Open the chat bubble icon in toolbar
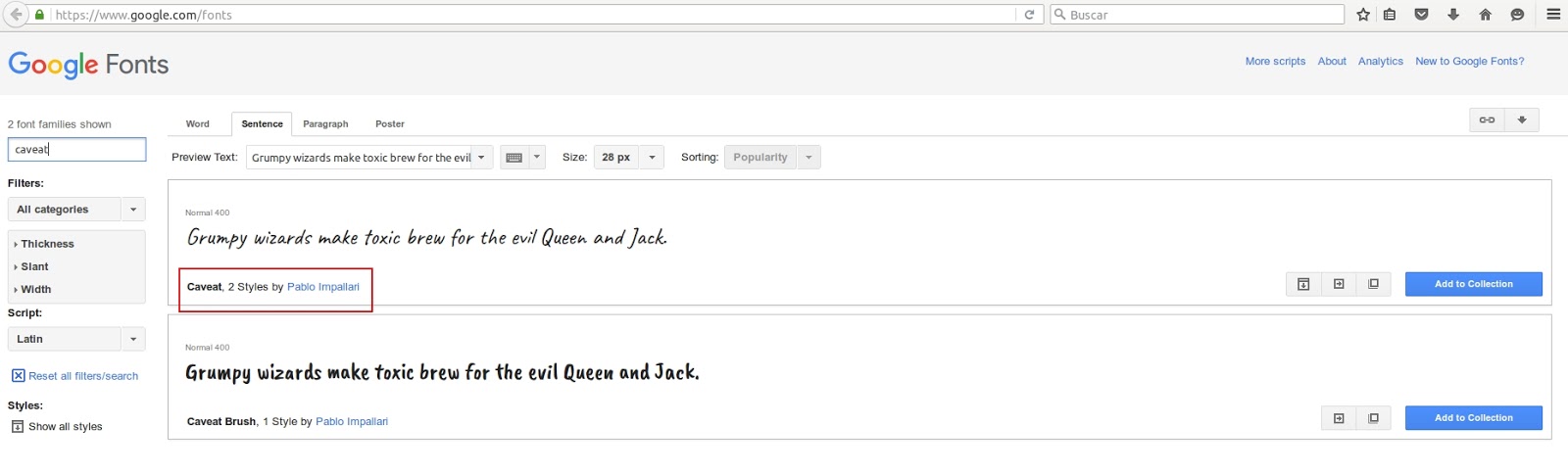Viewport: 1568px width, 474px height. click(1517, 15)
